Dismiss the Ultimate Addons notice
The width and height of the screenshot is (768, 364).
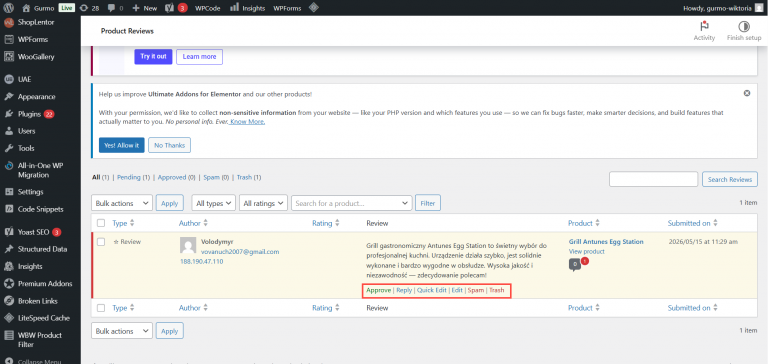(746, 93)
